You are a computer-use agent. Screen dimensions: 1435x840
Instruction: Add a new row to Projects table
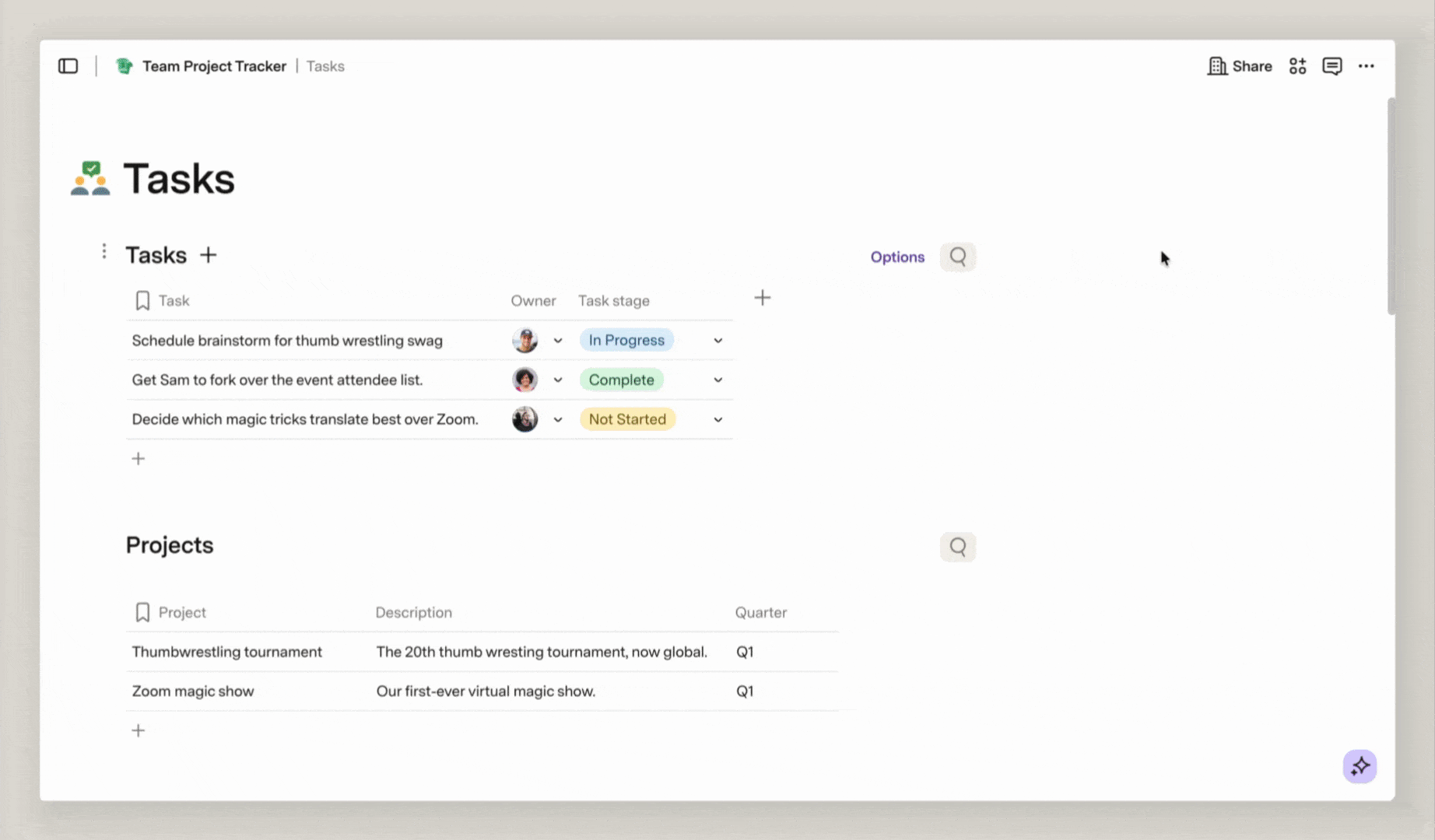pos(139,730)
